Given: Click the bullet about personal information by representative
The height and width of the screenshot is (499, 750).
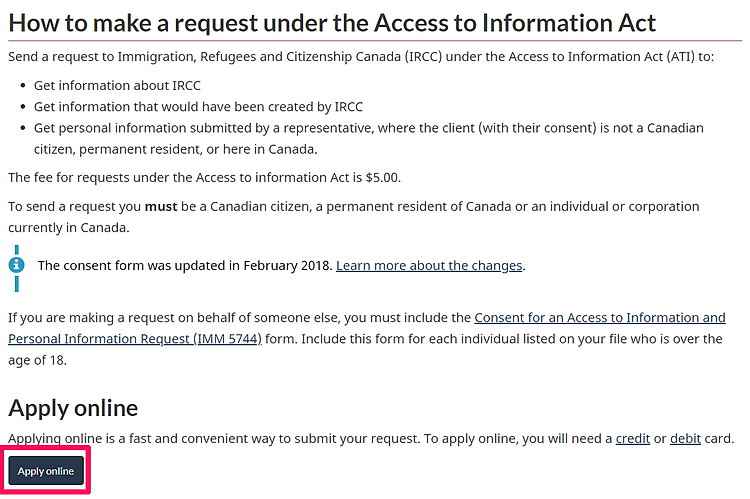Looking at the screenshot, I should [368, 139].
